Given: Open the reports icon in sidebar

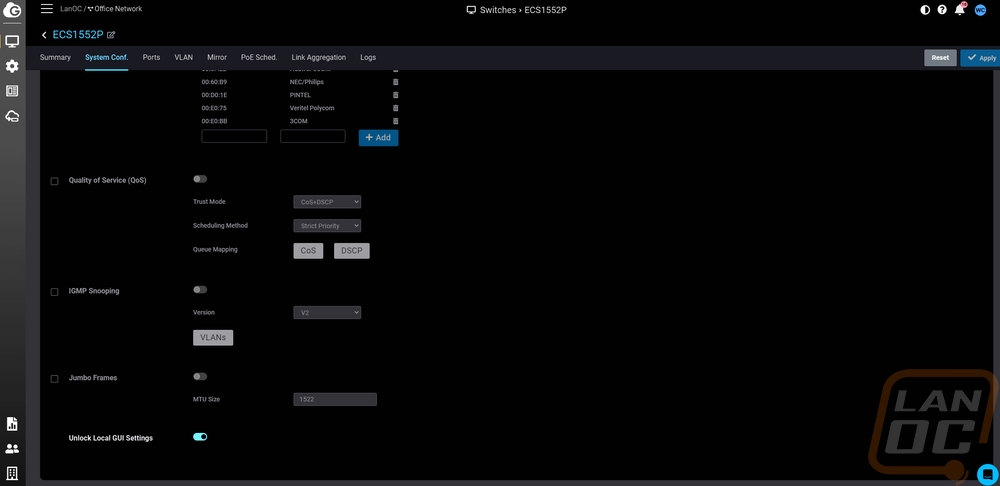Looking at the screenshot, I should tap(12, 424).
